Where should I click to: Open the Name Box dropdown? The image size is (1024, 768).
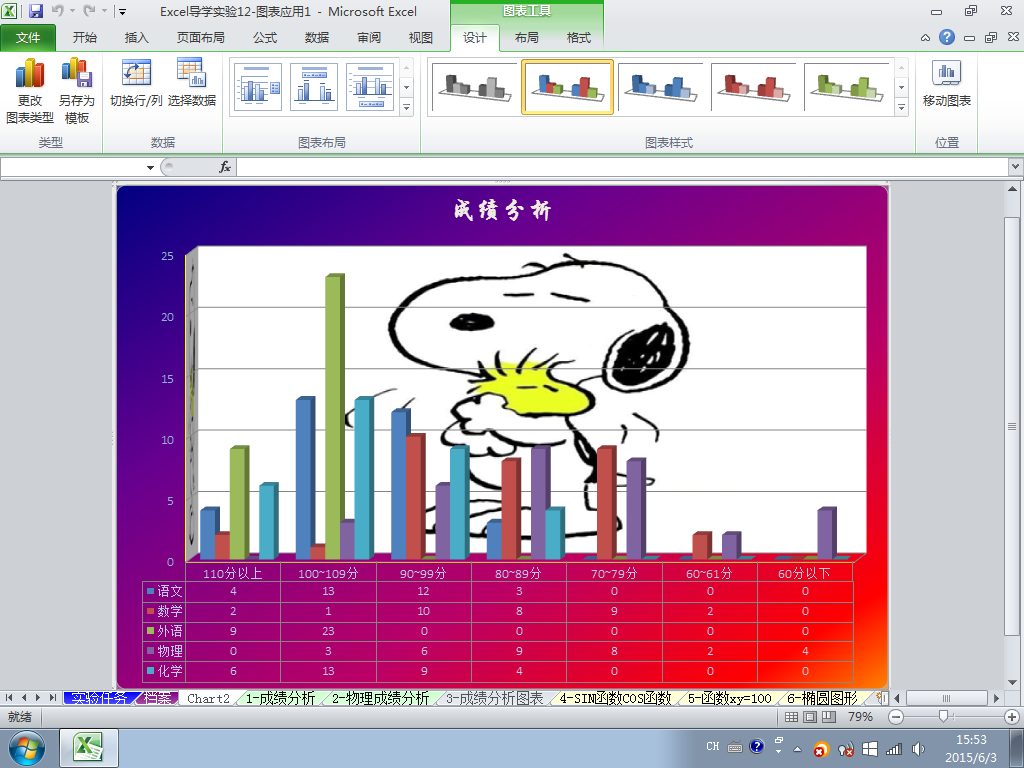150,168
